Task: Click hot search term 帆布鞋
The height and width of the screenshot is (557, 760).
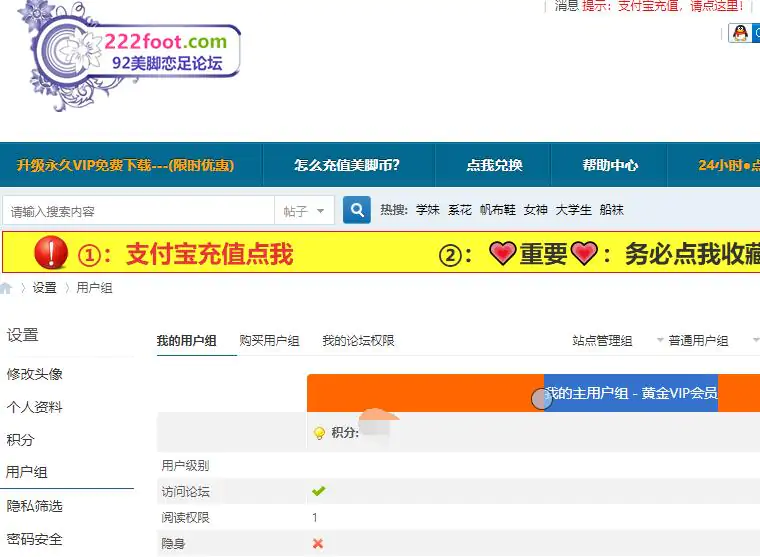Action: click(498, 210)
